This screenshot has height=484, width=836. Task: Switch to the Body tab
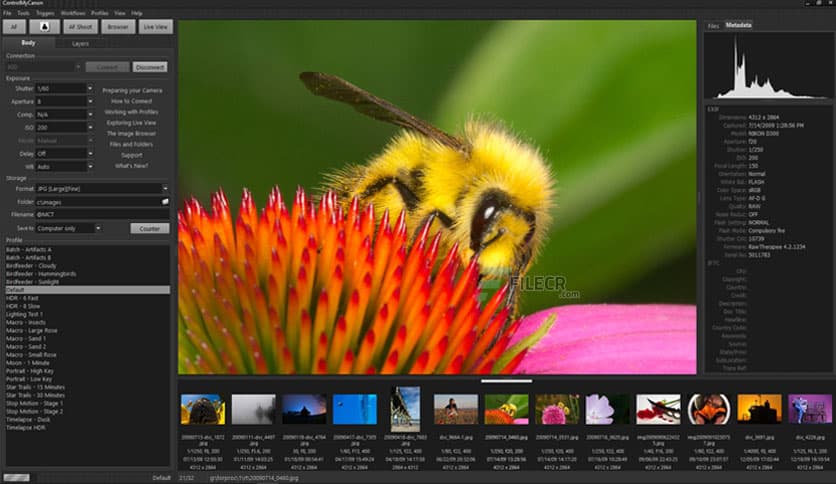click(28, 43)
